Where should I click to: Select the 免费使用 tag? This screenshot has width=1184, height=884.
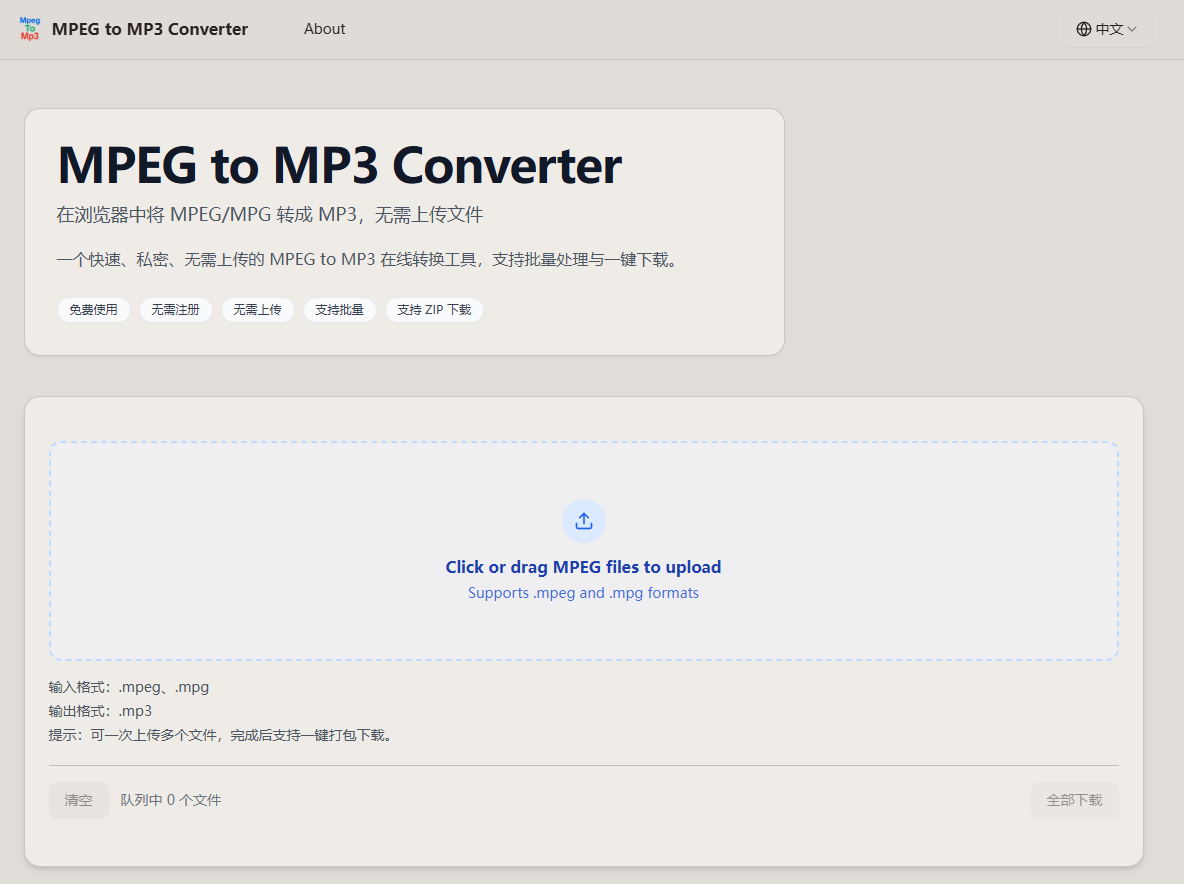point(93,310)
